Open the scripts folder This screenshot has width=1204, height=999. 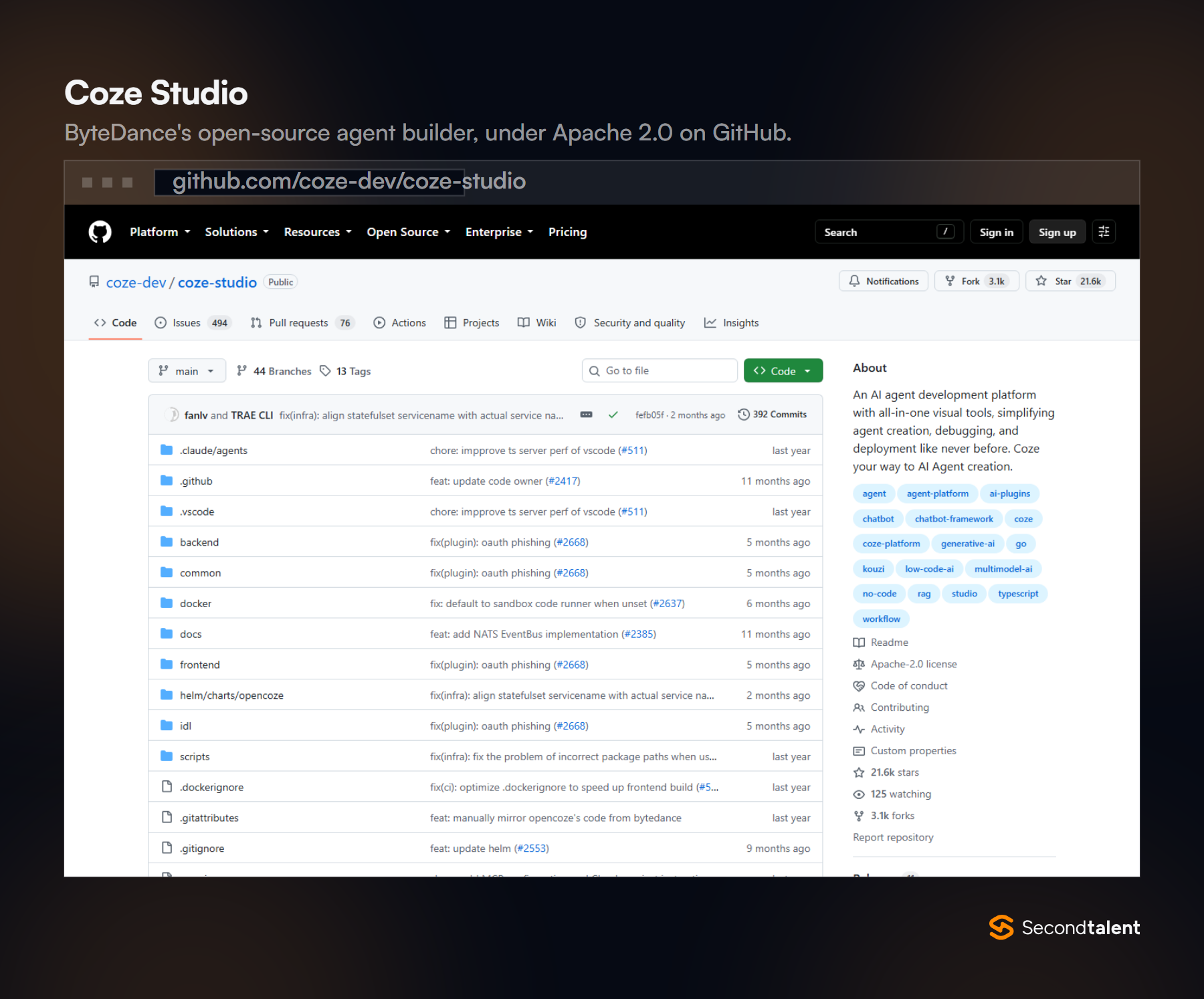(195, 756)
